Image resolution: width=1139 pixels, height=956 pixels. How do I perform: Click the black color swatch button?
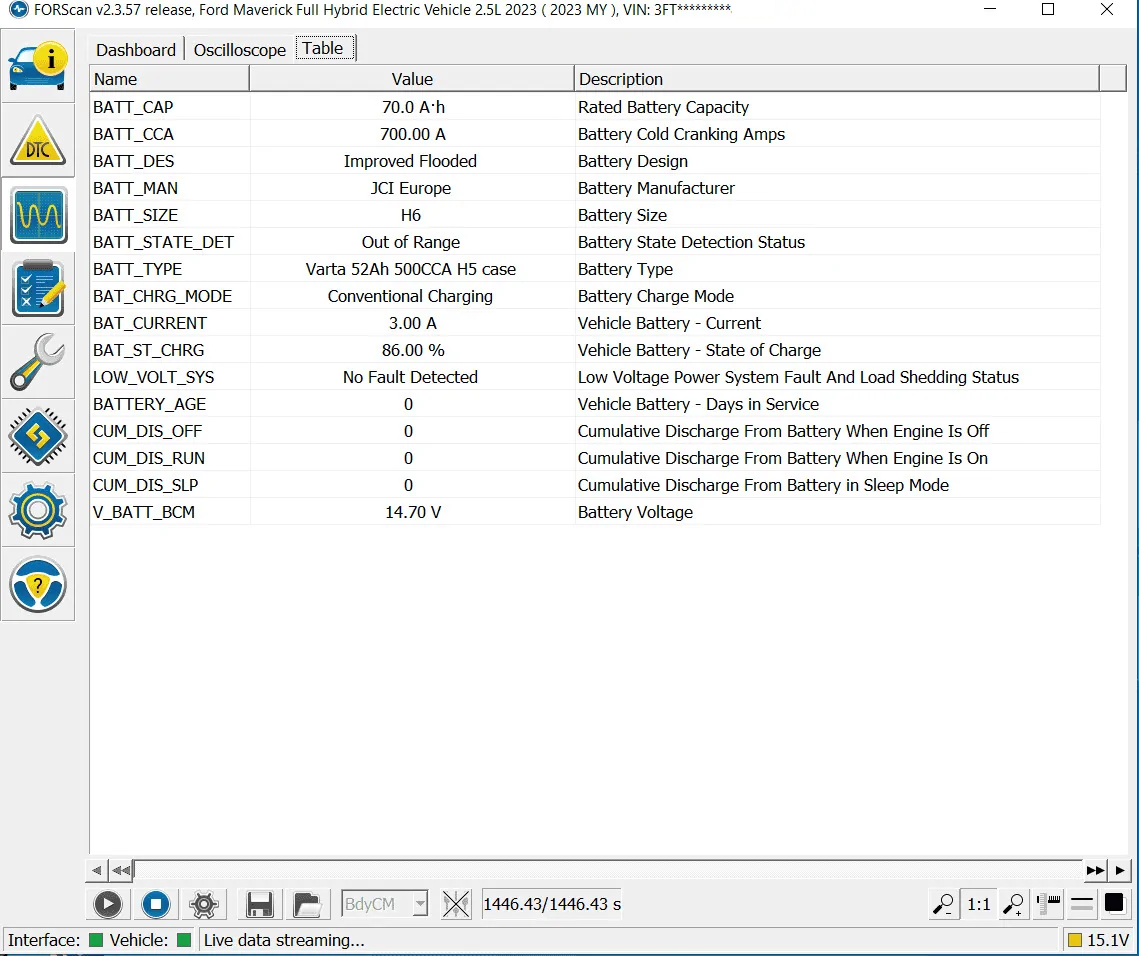(1114, 904)
